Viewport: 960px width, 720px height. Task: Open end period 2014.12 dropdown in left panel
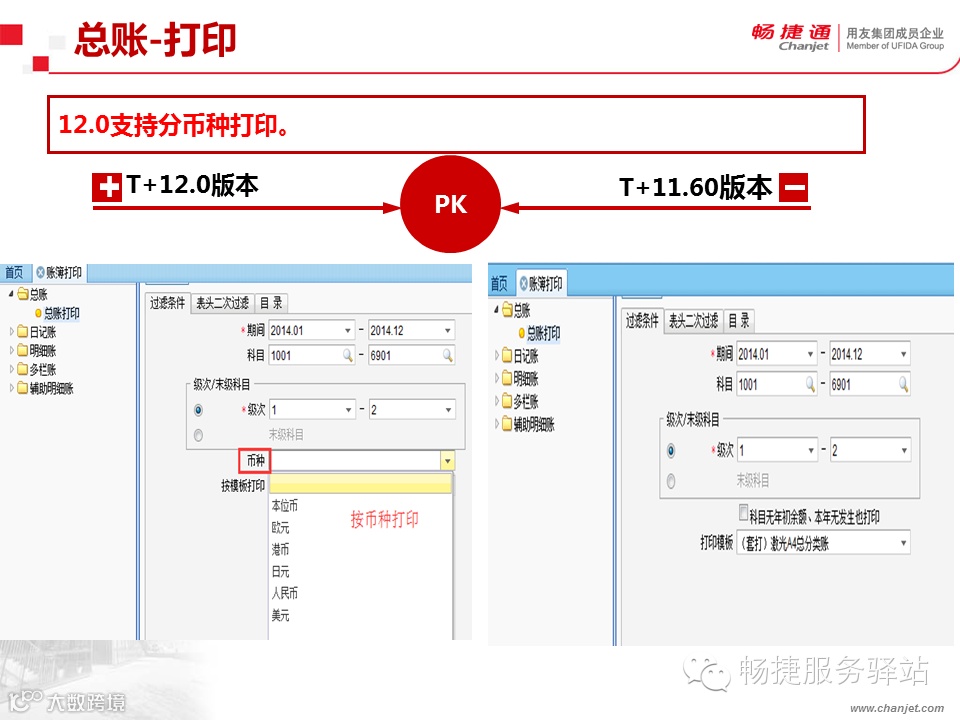448,331
